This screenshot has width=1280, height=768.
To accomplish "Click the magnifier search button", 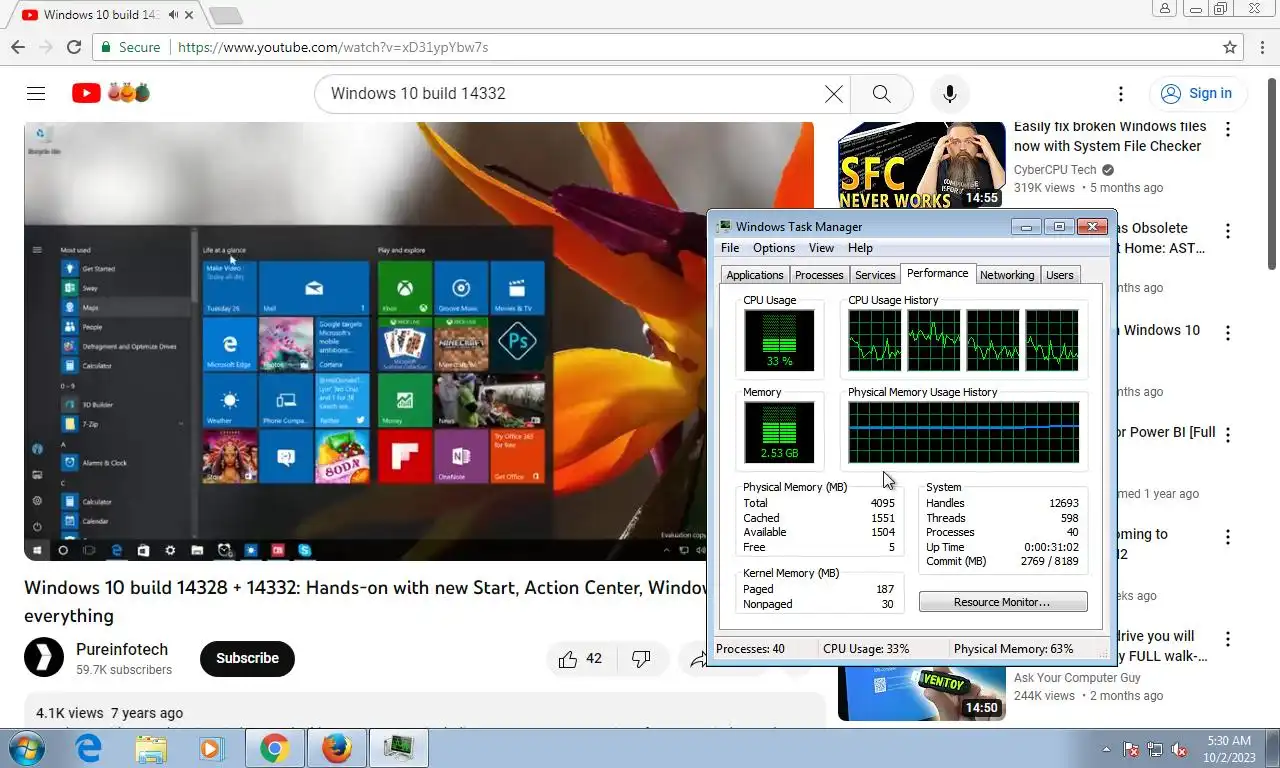I will (x=881, y=93).
